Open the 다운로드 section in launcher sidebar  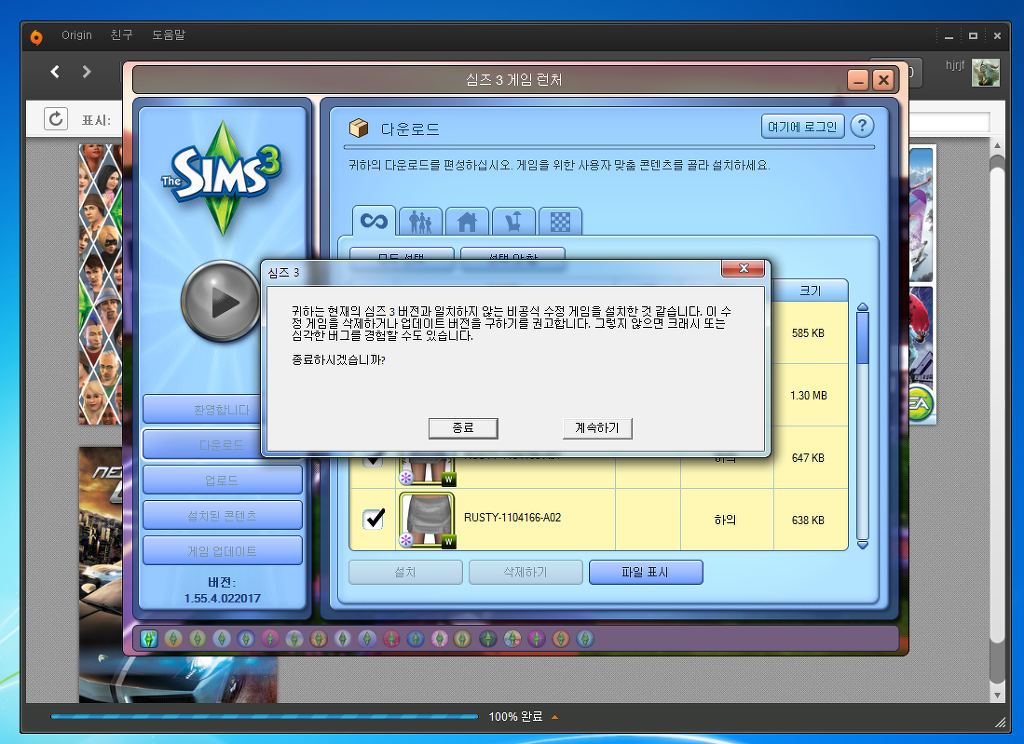pos(222,445)
